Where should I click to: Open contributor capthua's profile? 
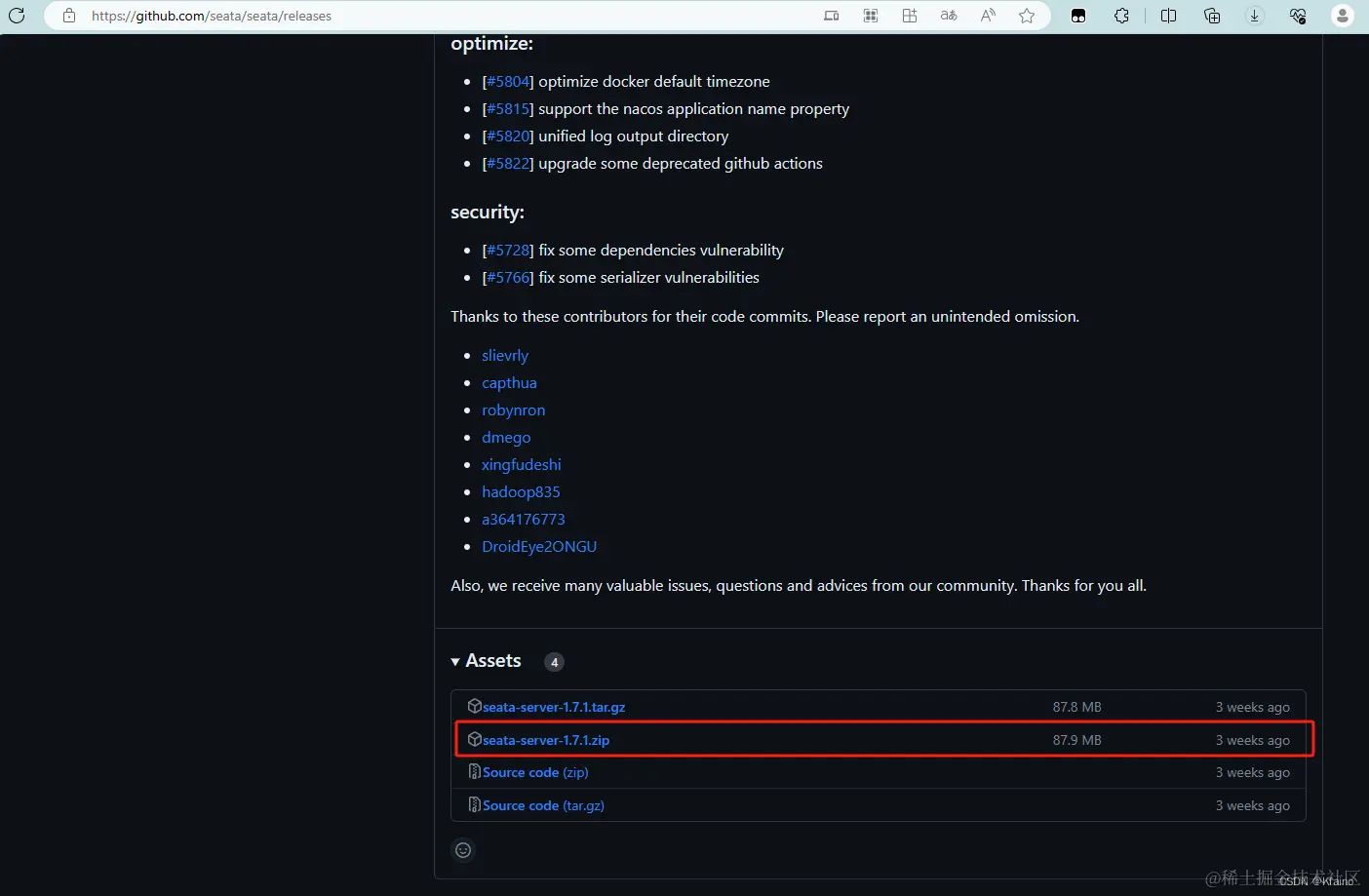(x=509, y=383)
